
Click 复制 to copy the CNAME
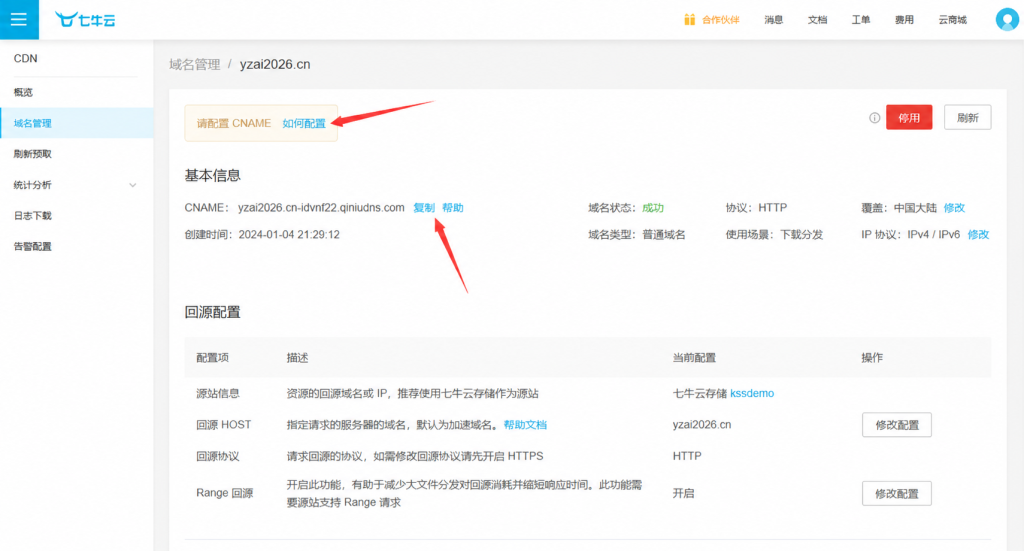tap(424, 208)
